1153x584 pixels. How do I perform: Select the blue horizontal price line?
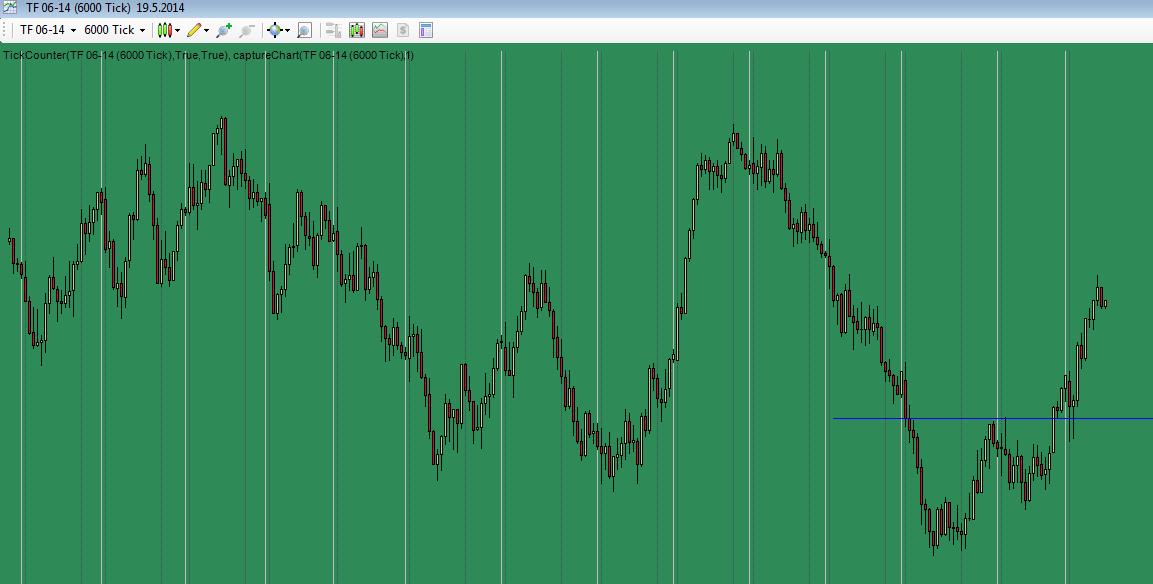pyautogui.click(x=993, y=419)
